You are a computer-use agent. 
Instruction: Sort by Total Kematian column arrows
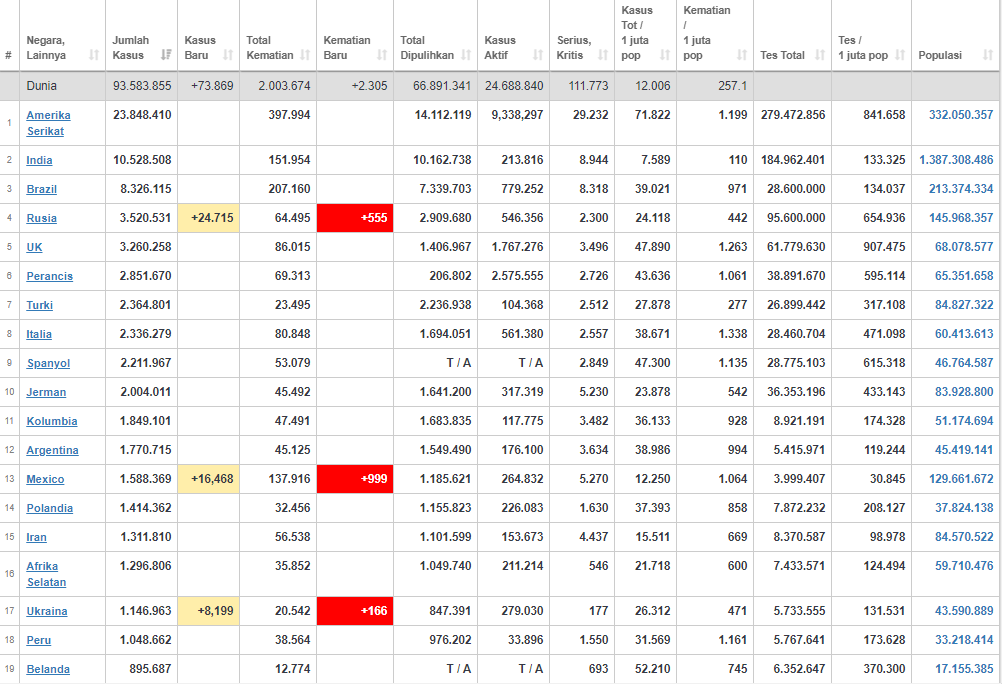click(305, 55)
